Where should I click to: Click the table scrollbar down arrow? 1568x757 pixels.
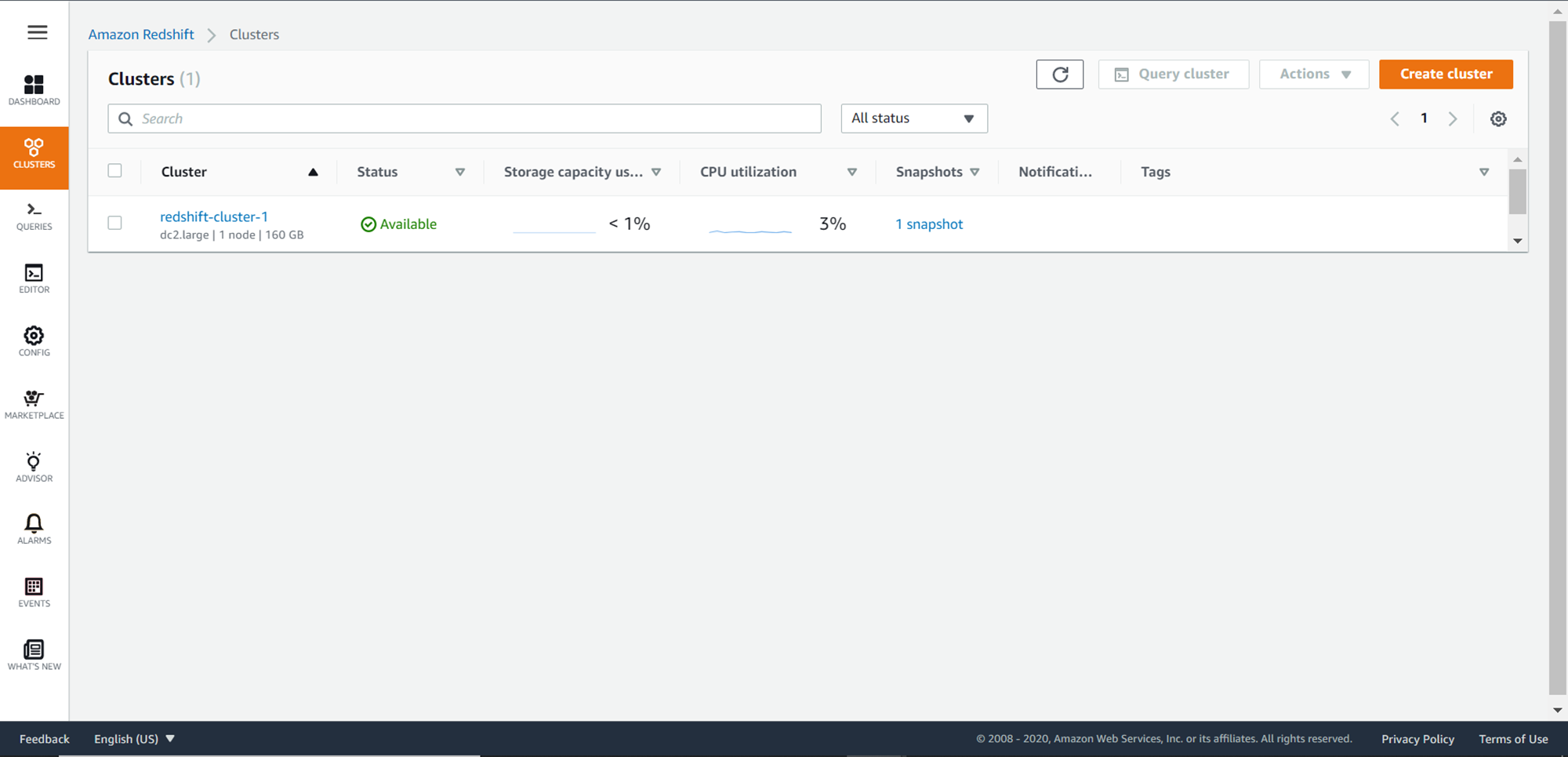tap(1518, 241)
